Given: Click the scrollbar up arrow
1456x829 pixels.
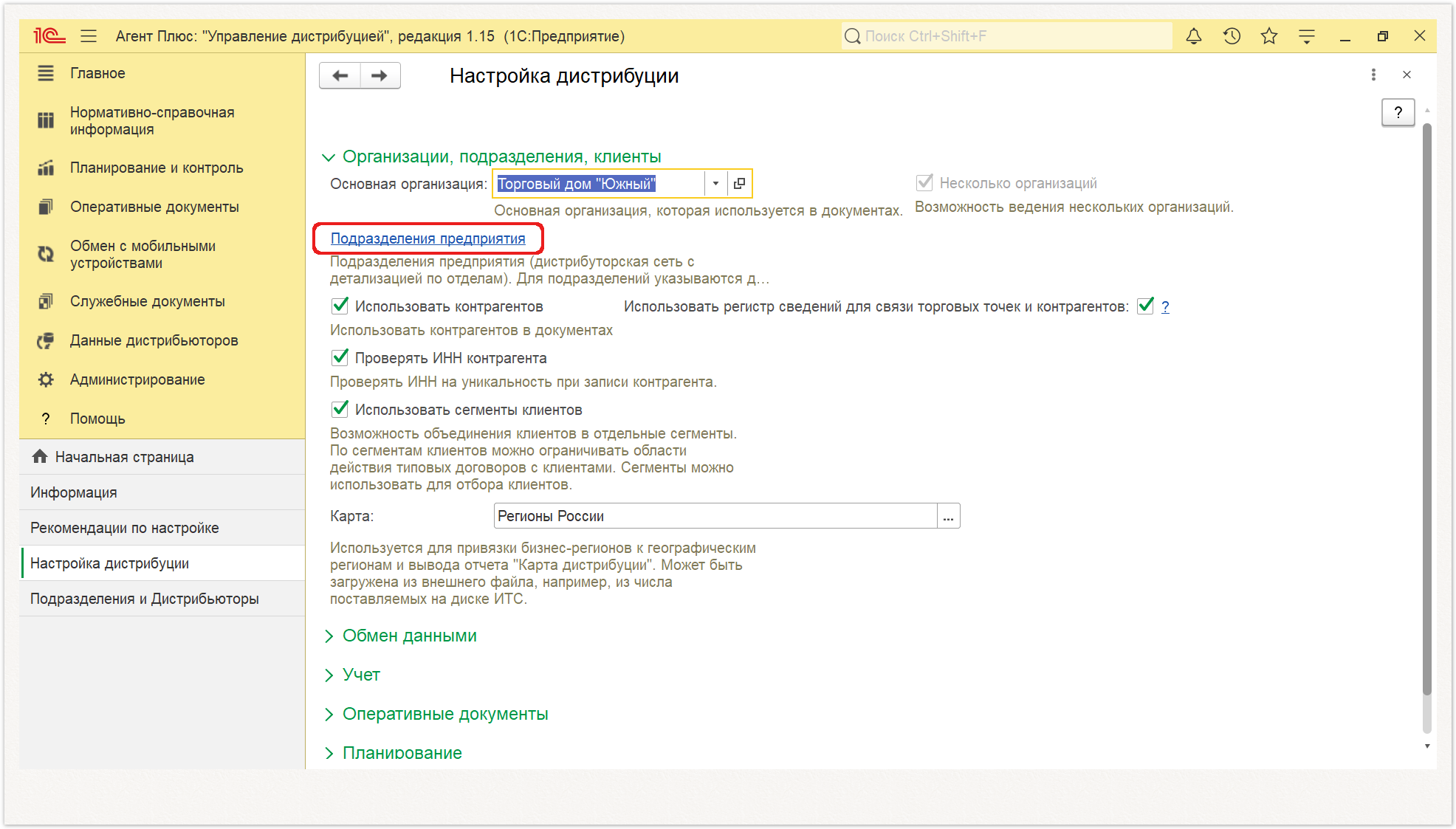Looking at the screenshot, I should coord(1427,110).
